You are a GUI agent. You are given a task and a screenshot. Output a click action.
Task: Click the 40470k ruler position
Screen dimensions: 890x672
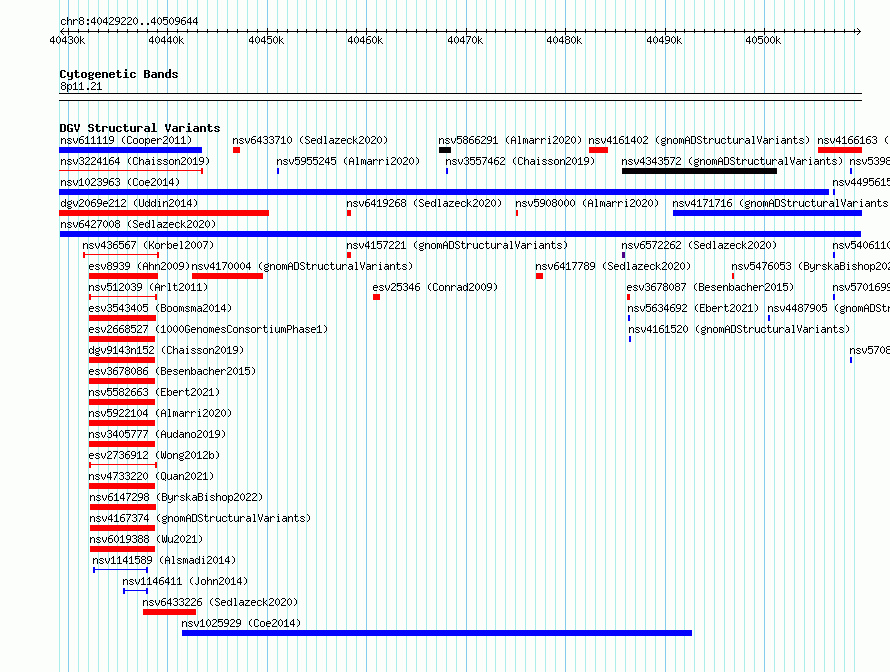click(x=465, y=40)
